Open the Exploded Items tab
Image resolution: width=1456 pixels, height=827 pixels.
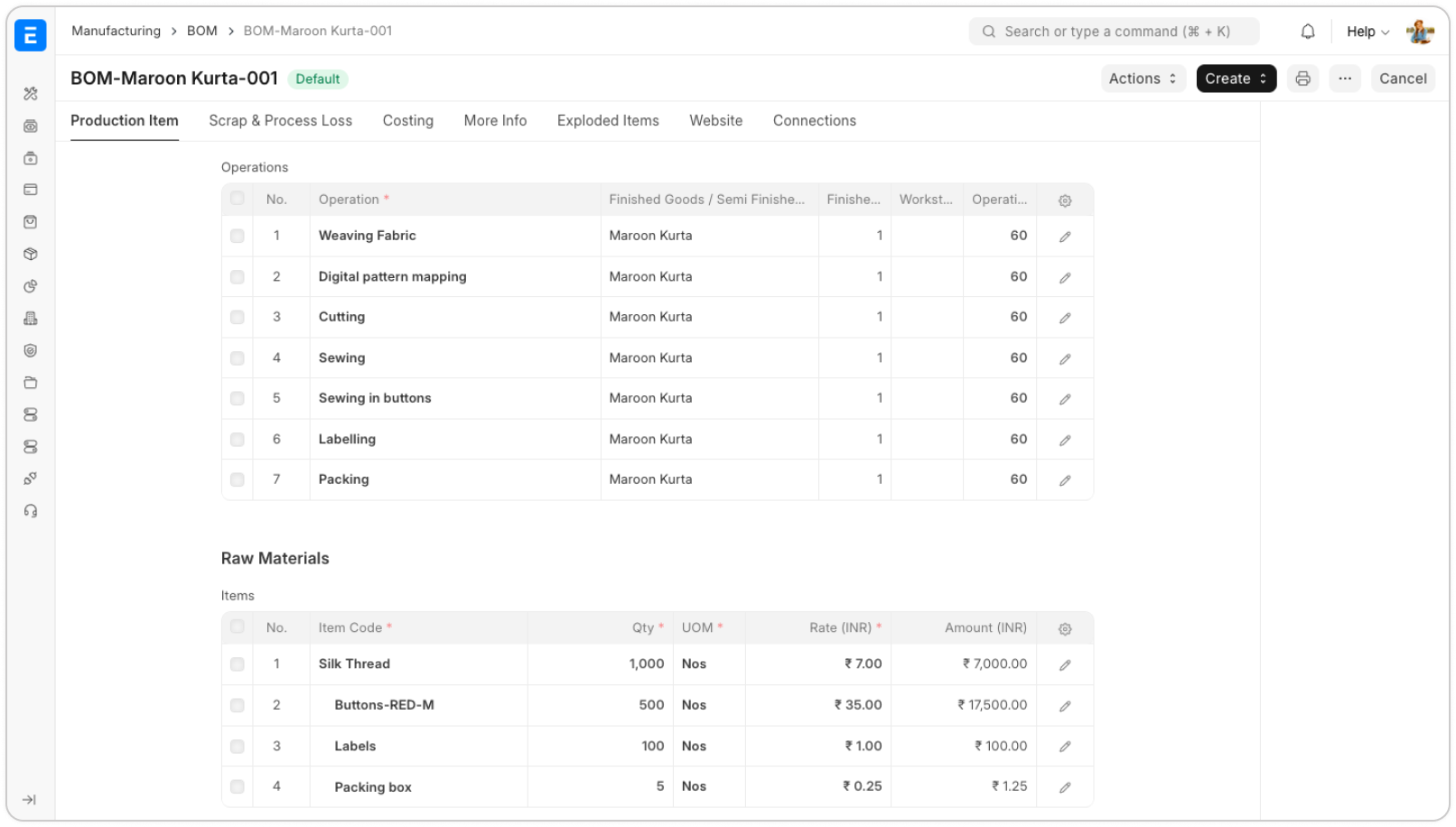(x=608, y=121)
